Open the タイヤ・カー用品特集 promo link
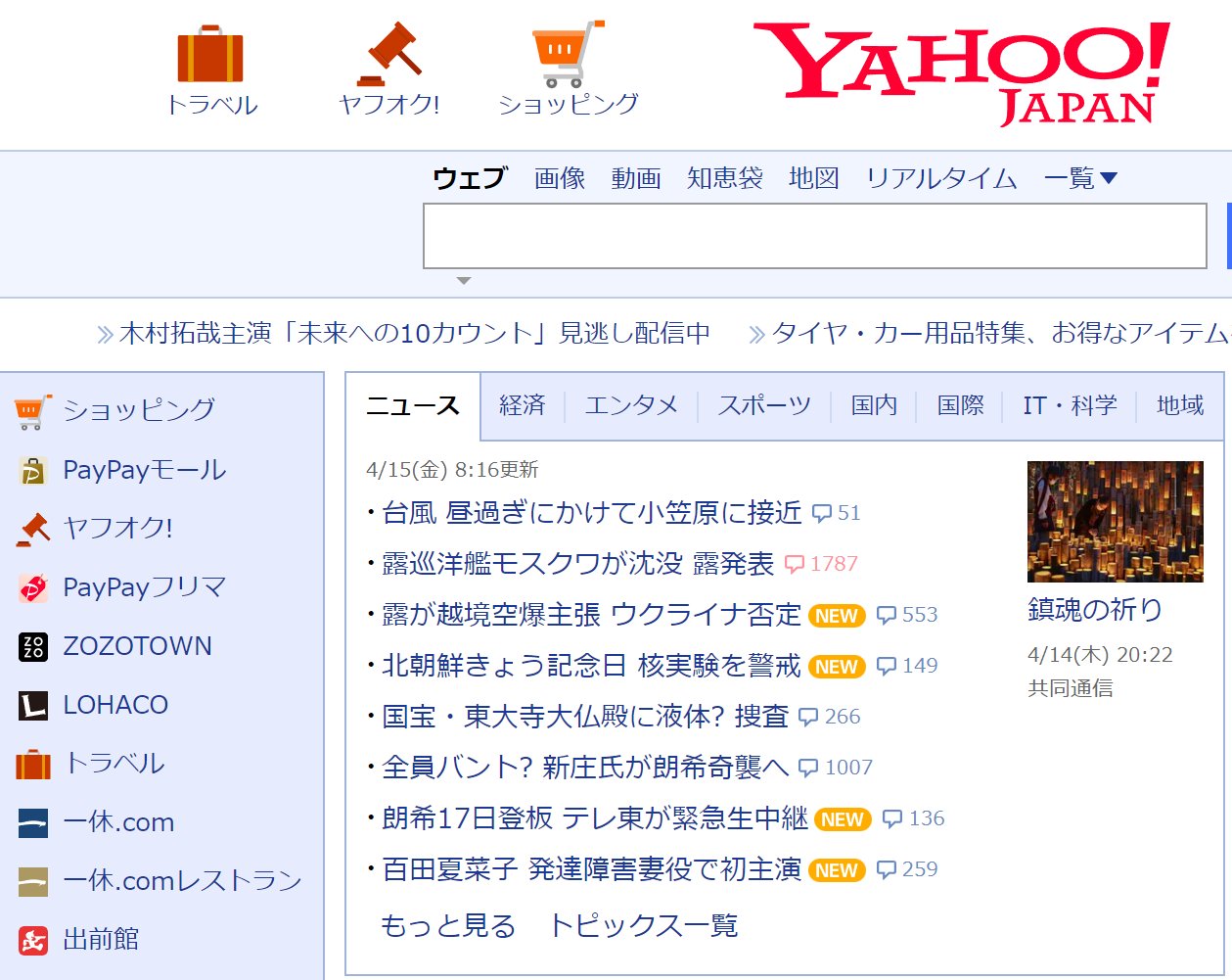 pyautogui.click(x=1001, y=334)
